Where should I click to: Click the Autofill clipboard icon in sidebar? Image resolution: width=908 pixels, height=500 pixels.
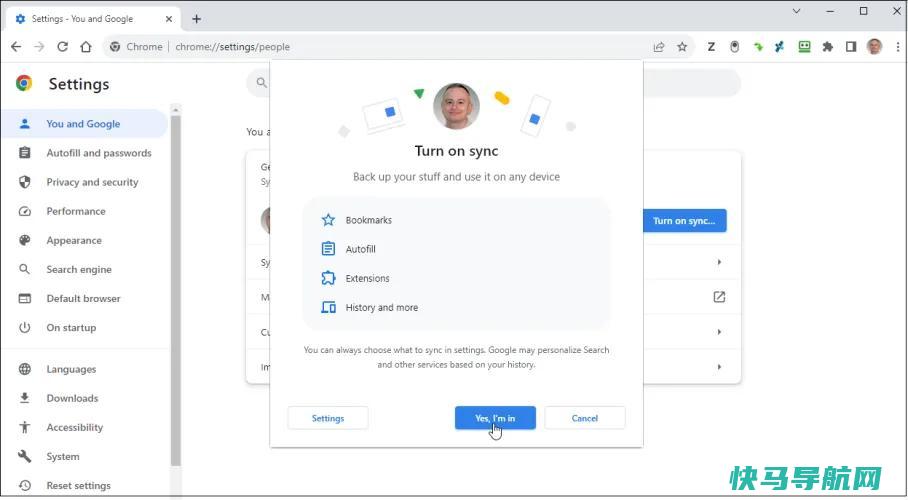coord(24,153)
